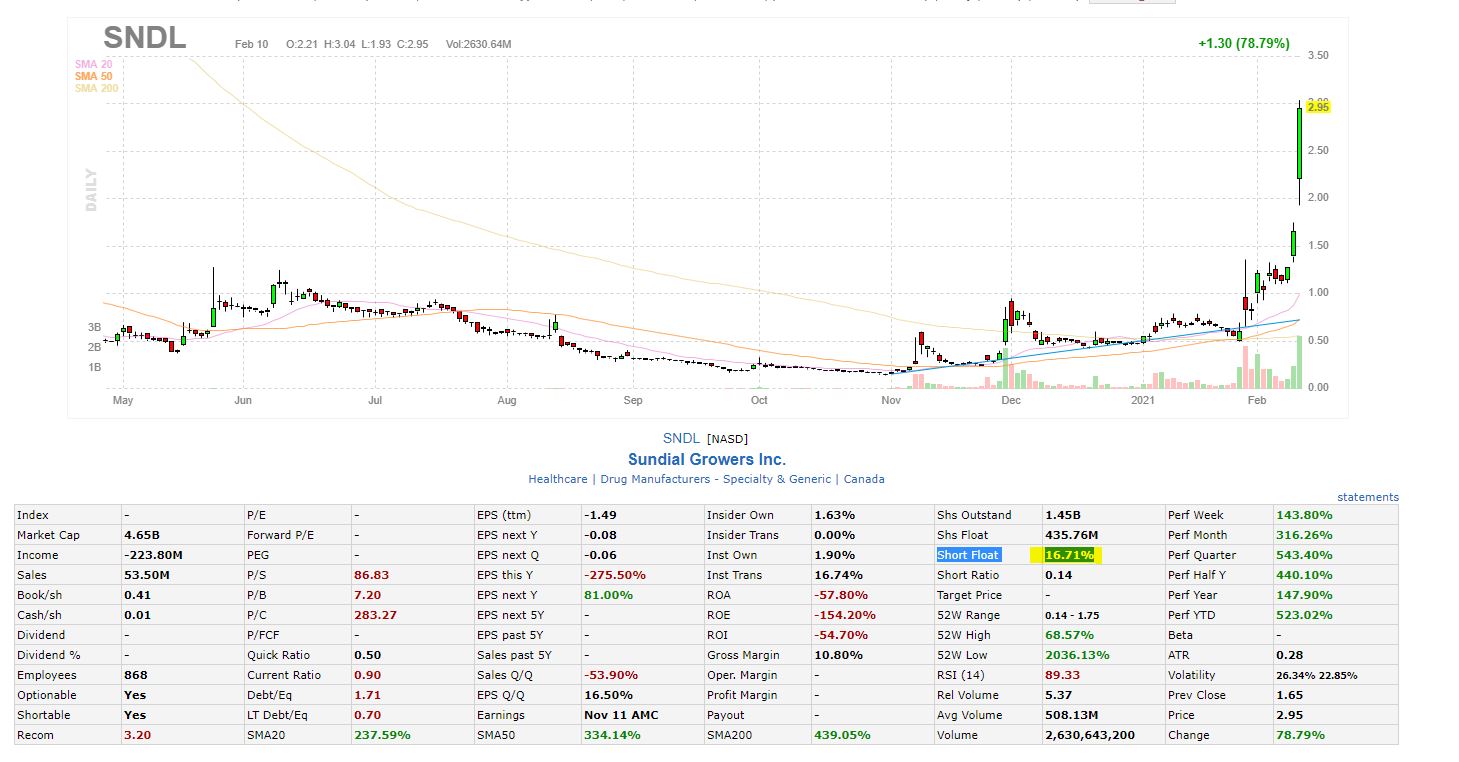This screenshot has width=1459, height=762.
Task: Click the ROI value -54.70%
Action: pos(841,635)
